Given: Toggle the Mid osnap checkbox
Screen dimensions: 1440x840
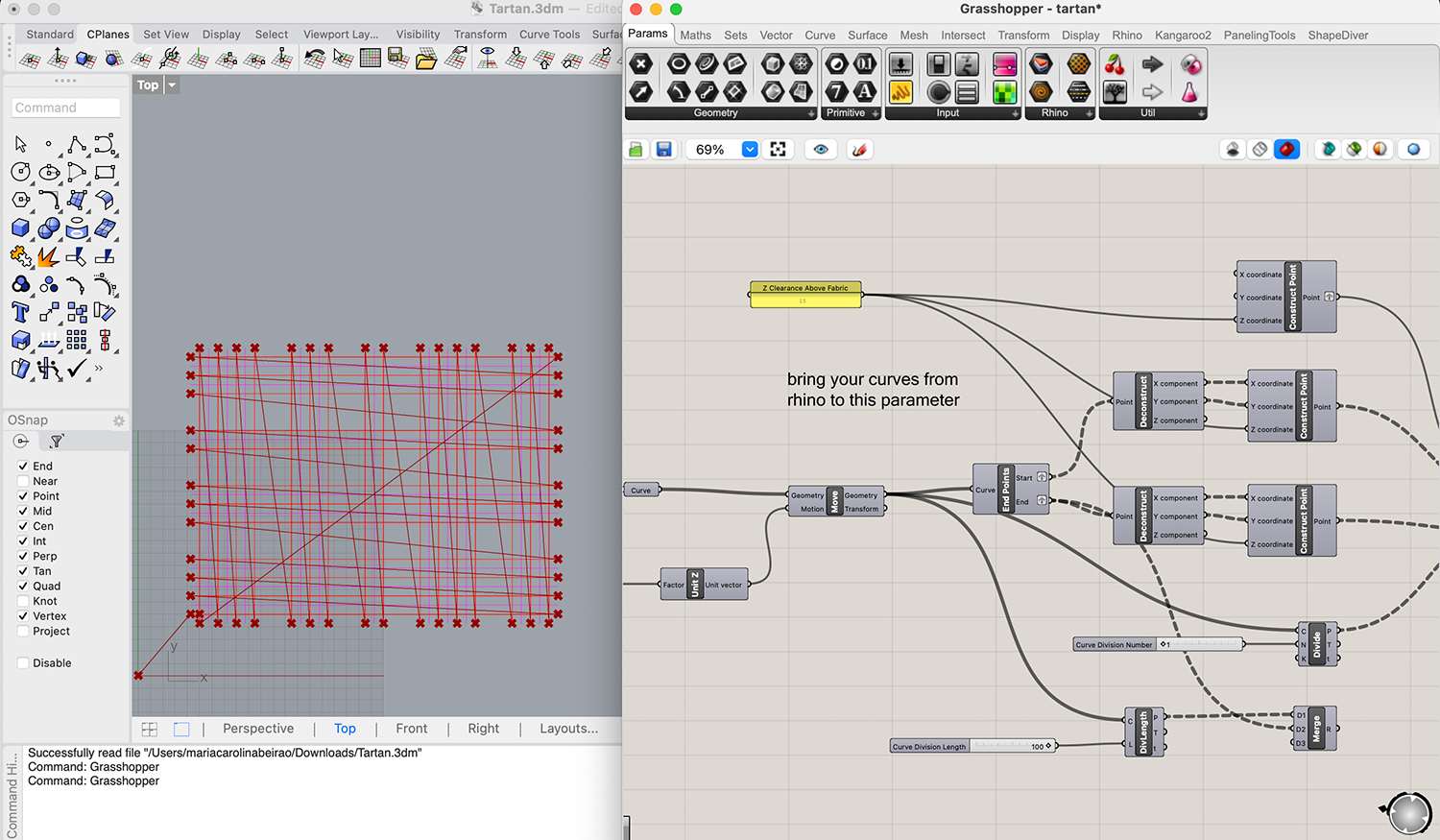Looking at the screenshot, I should [23, 512].
